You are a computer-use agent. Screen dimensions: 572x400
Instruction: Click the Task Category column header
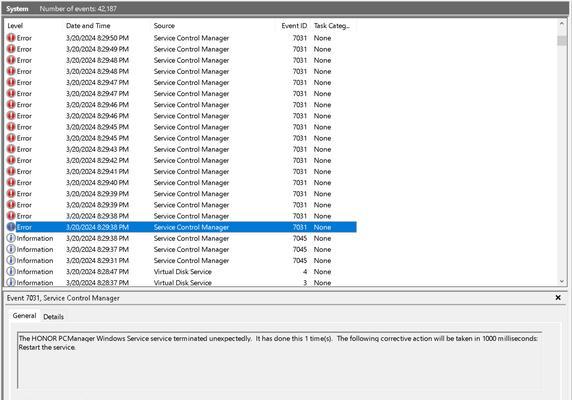coord(332,26)
